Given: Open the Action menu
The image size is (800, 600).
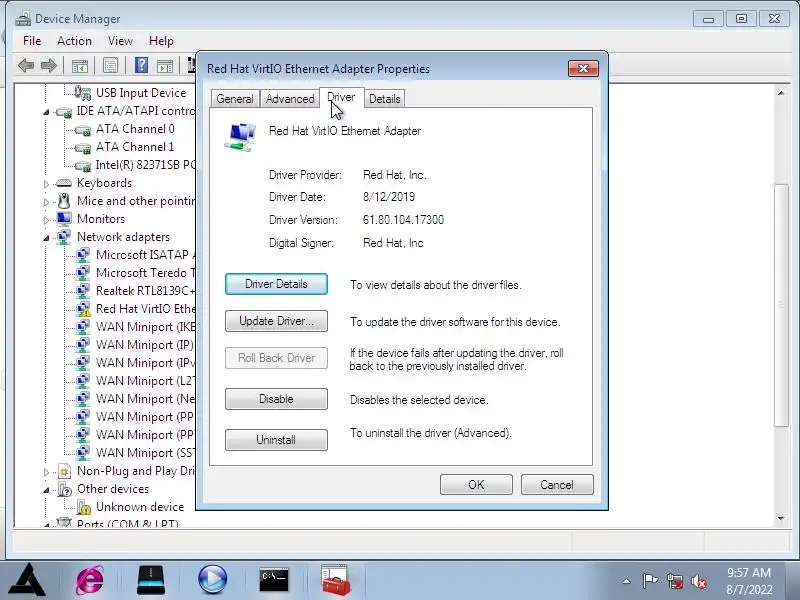Looking at the screenshot, I should click(74, 41).
